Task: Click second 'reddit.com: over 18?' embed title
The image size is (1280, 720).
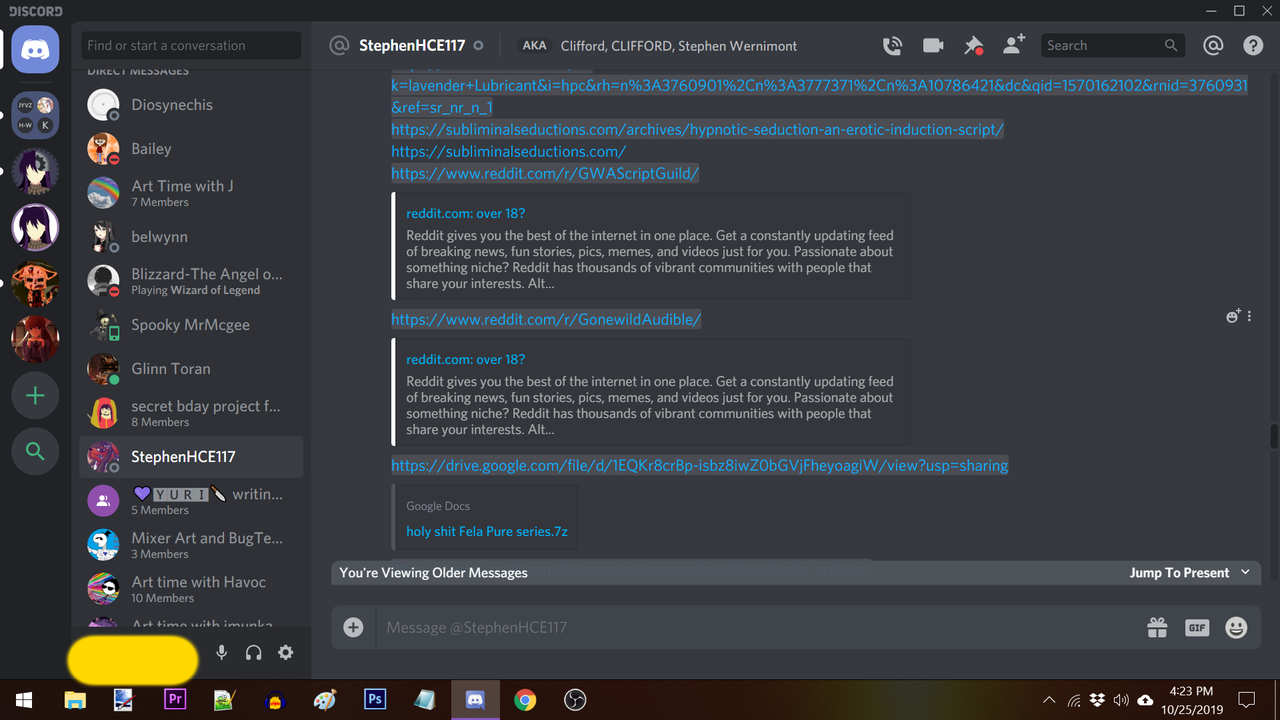Action: coord(465,359)
